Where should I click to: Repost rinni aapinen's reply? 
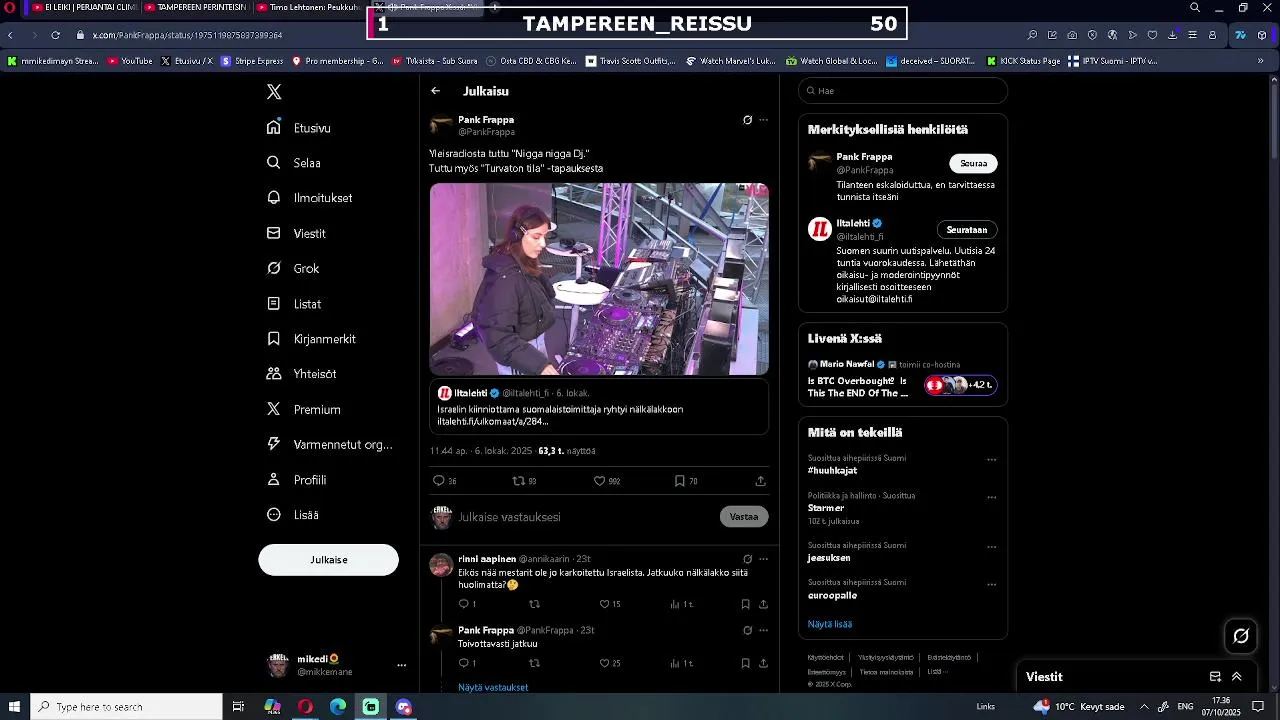pyautogui.click(x=534, y=604)
